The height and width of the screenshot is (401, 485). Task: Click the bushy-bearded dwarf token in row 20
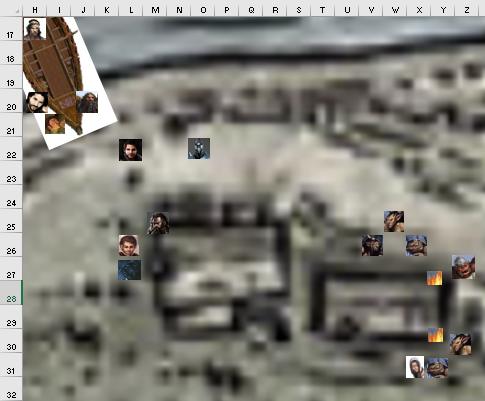(x=87, y=102)
